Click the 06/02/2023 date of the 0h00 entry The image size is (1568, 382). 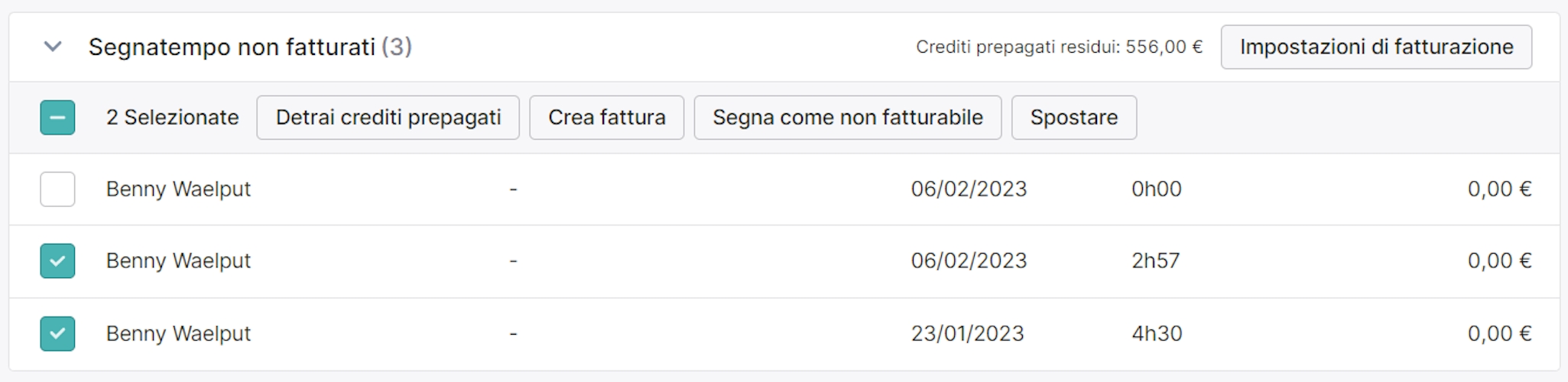[x=969, y=189]
